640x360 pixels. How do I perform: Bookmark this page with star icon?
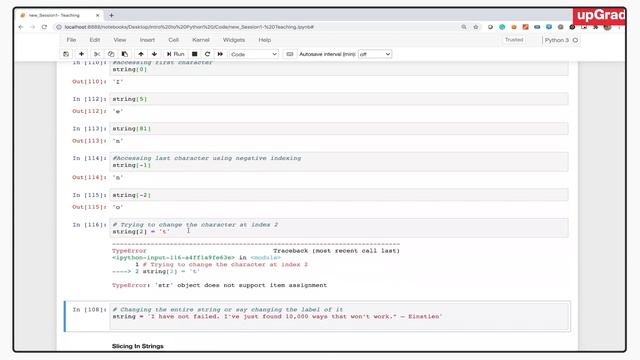[476, 27]
